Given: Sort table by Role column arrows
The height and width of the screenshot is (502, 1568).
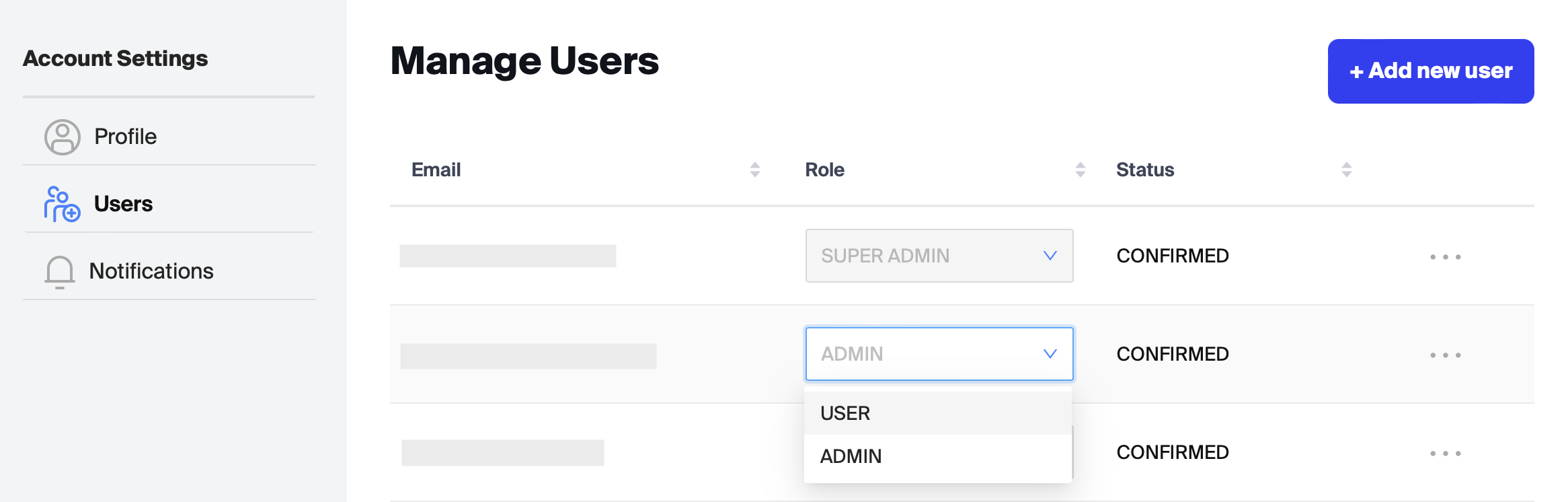Looking at the screenshot, I should coord(1080,170).
